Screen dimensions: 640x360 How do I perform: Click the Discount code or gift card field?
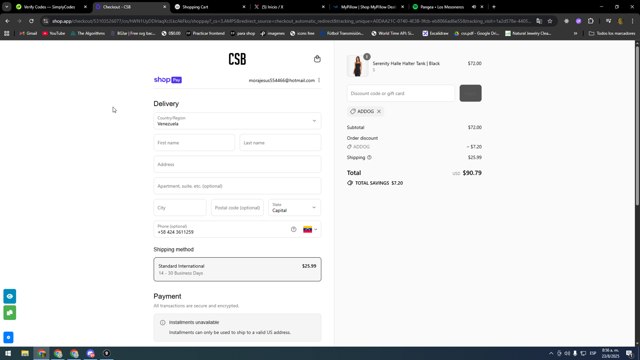pos(400,93)
